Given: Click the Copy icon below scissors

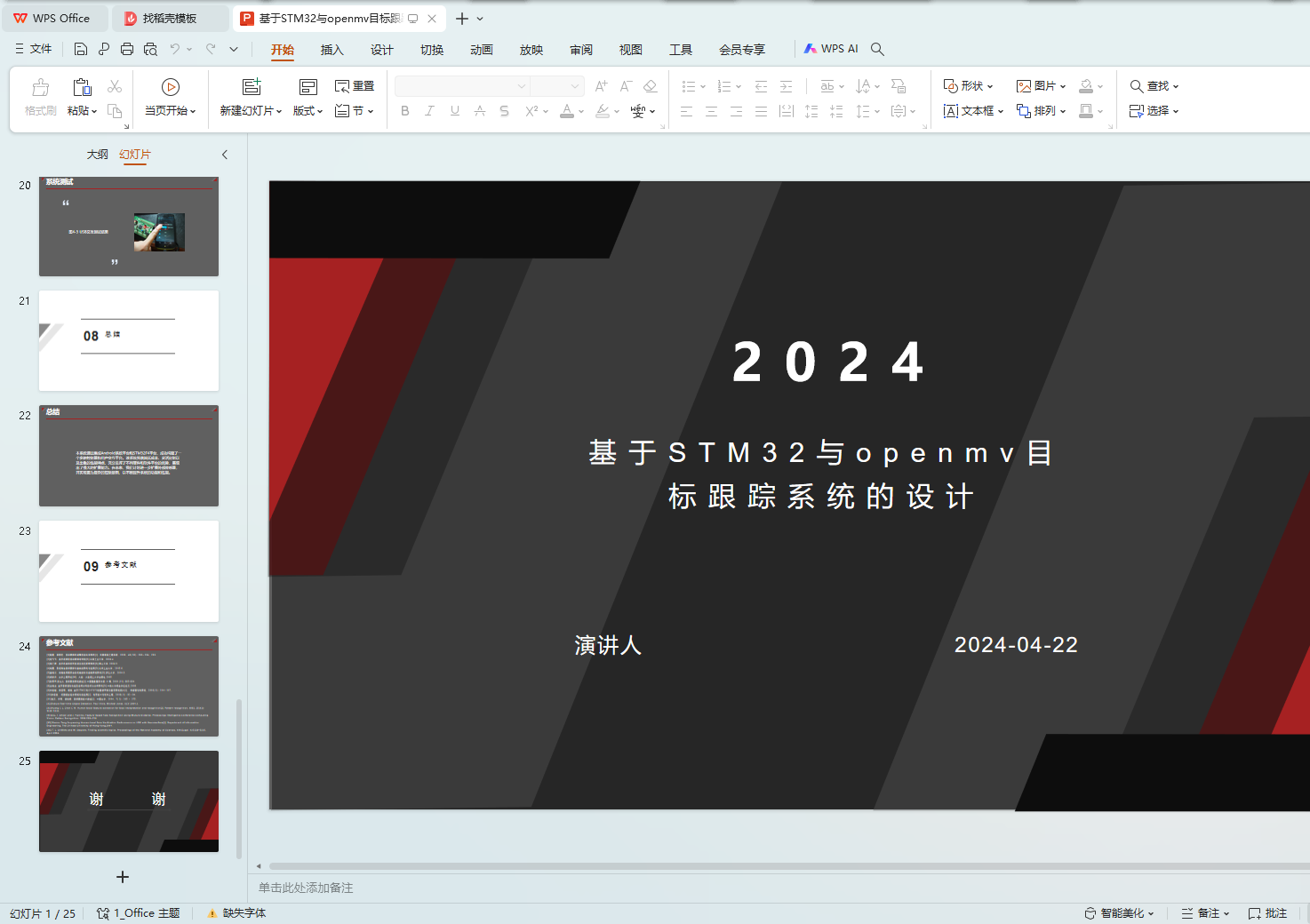Looking at the screenshot, I should [x=115, y=111].
